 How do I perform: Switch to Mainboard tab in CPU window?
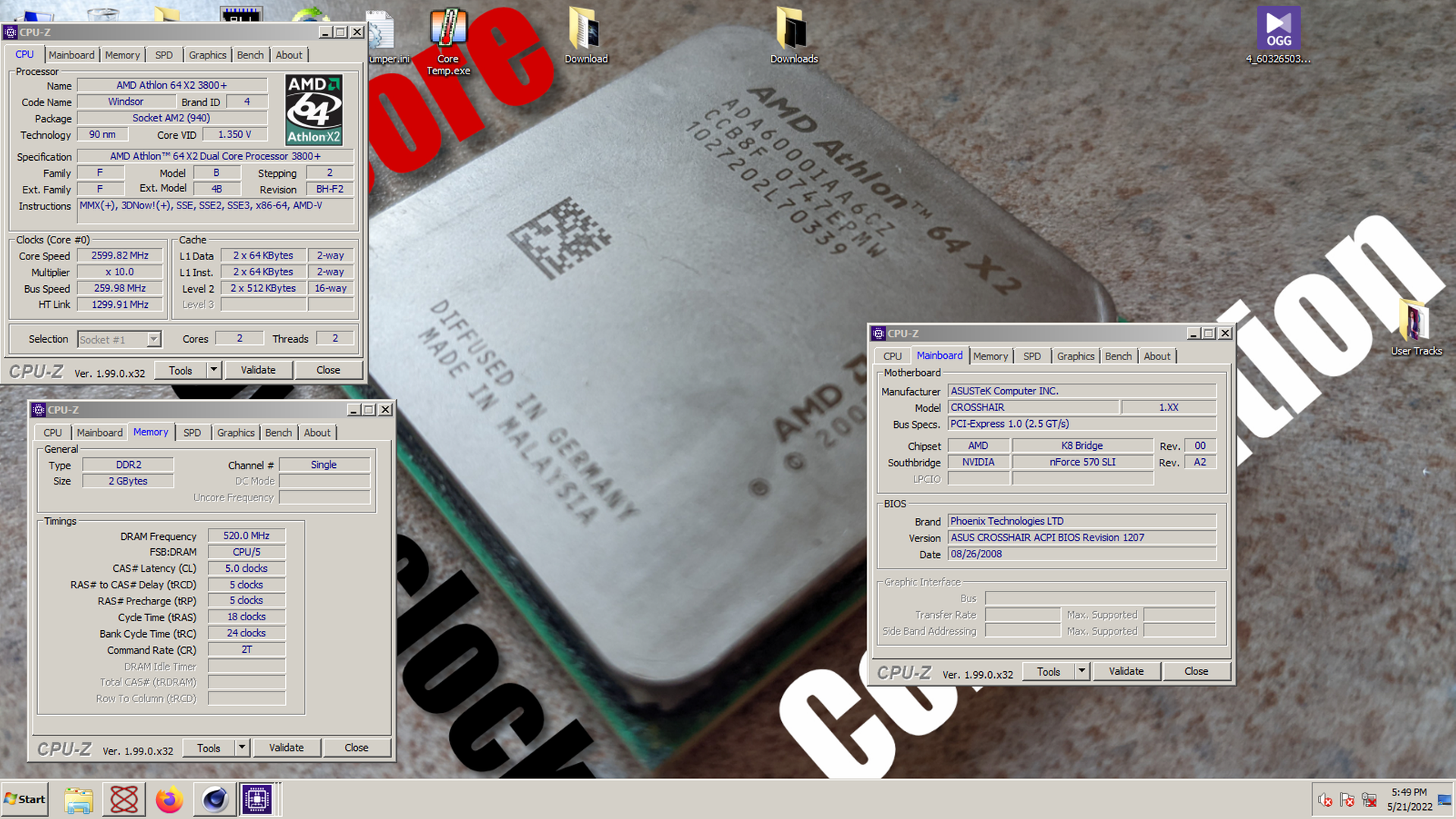[x=71, y=55]
